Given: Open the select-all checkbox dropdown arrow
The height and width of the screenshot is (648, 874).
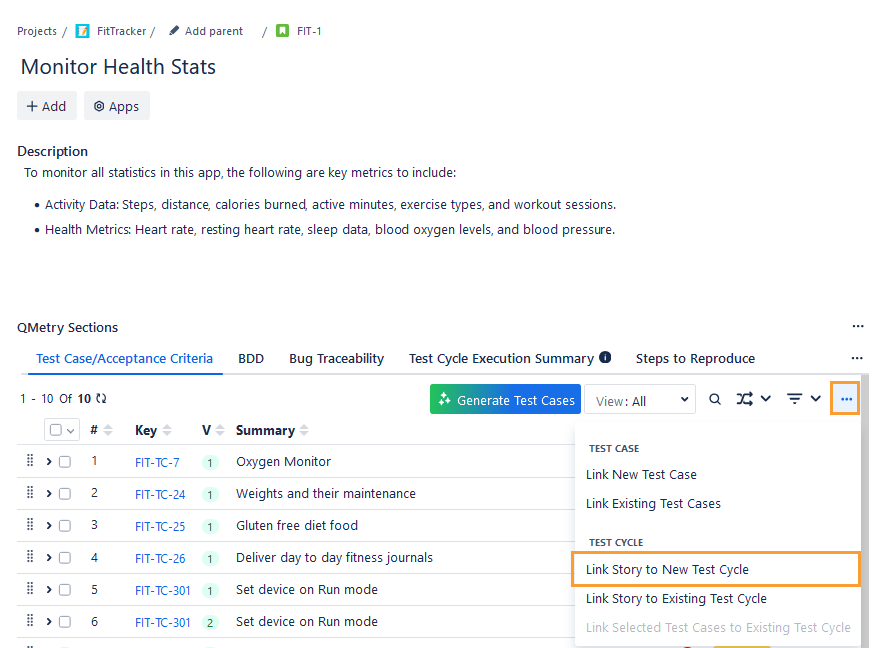Looking at the screenshot, I should click(x=70, y=429).
